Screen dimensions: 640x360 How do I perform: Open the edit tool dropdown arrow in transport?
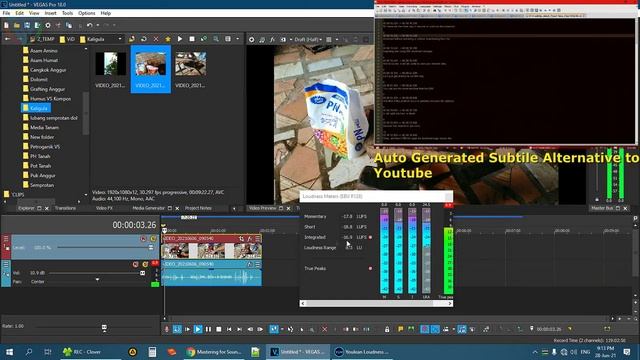point(282,329)
